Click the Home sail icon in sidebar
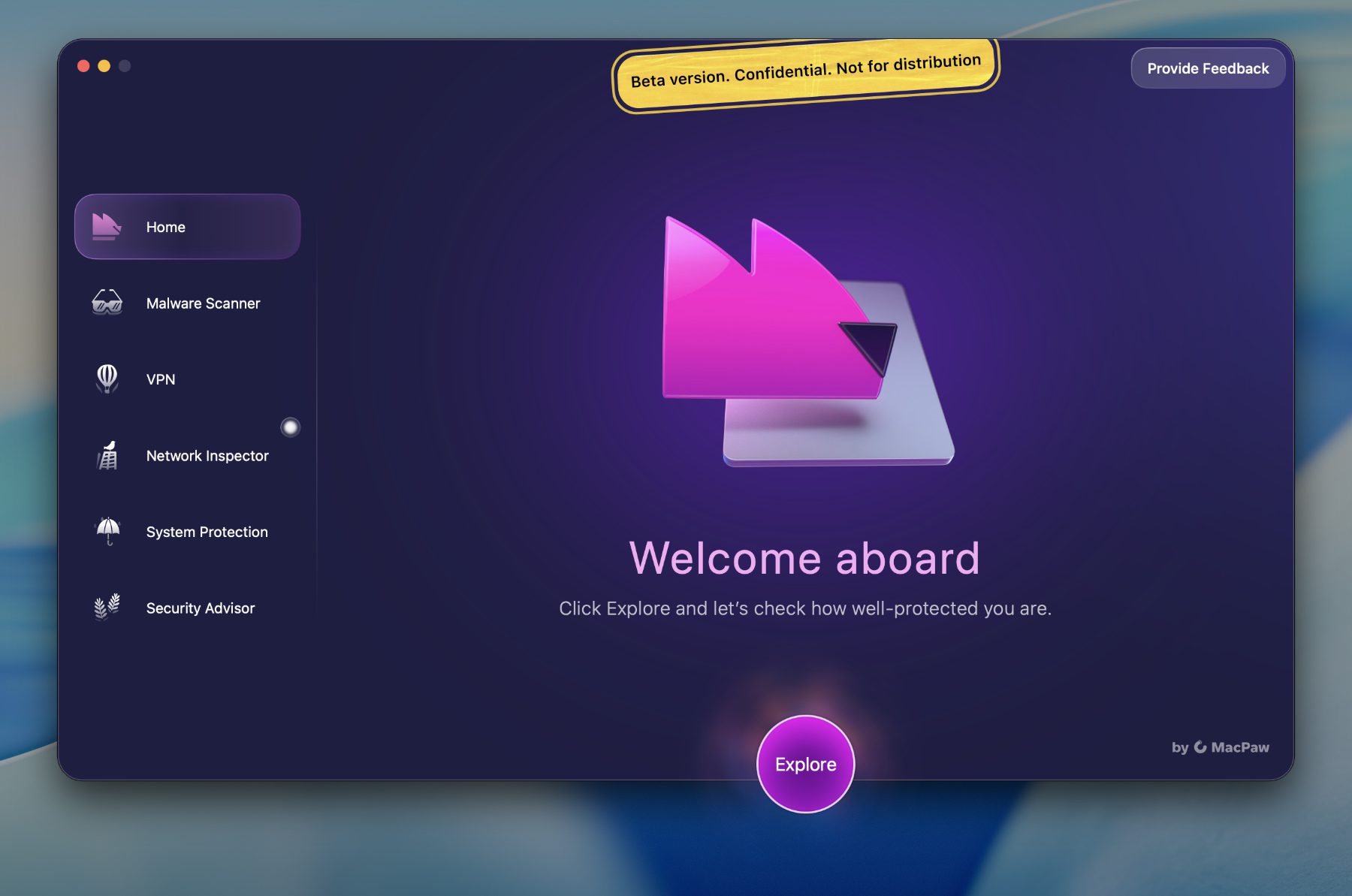The width and height of the screenshot is (1352, 896). pos(106,226)
